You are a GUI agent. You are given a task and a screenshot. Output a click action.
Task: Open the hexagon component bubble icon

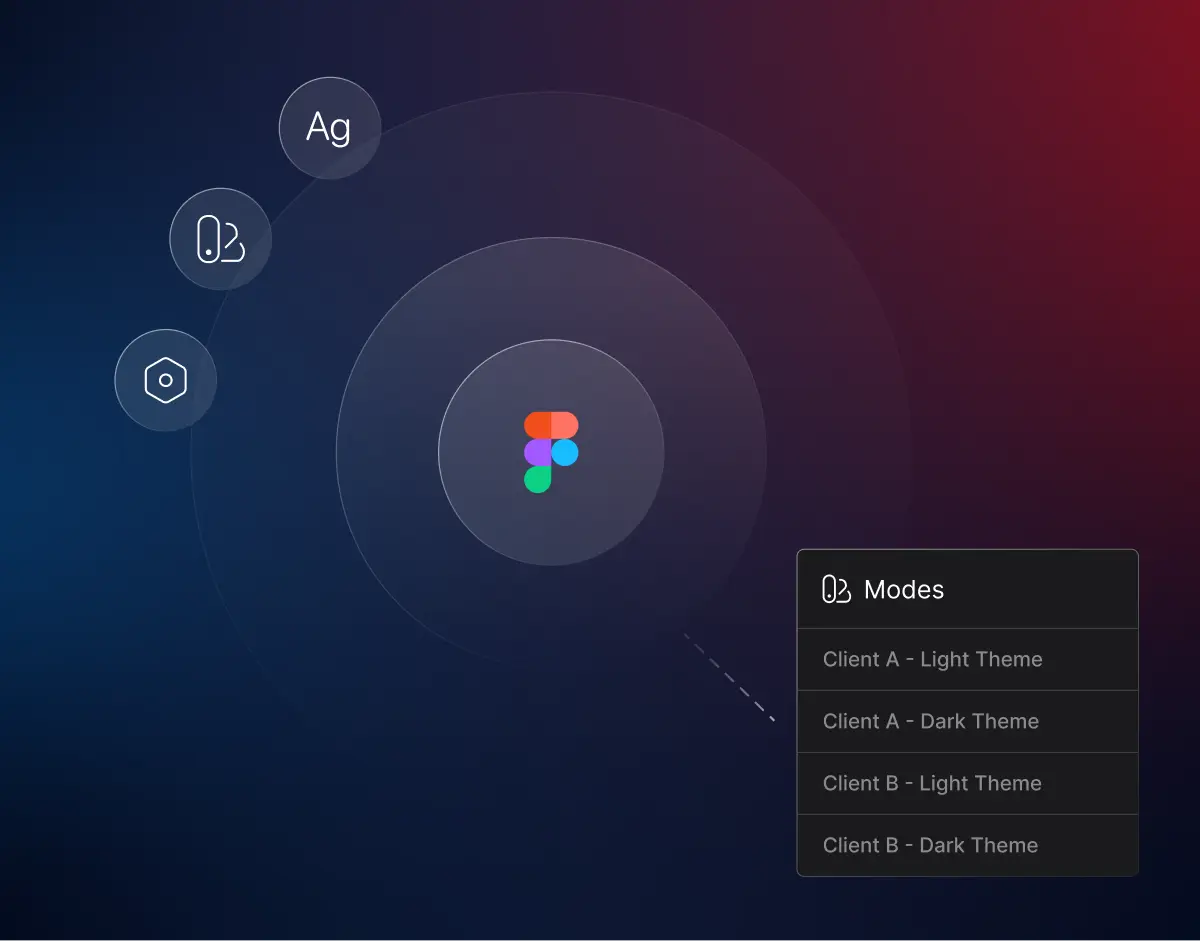pos(166,380)
